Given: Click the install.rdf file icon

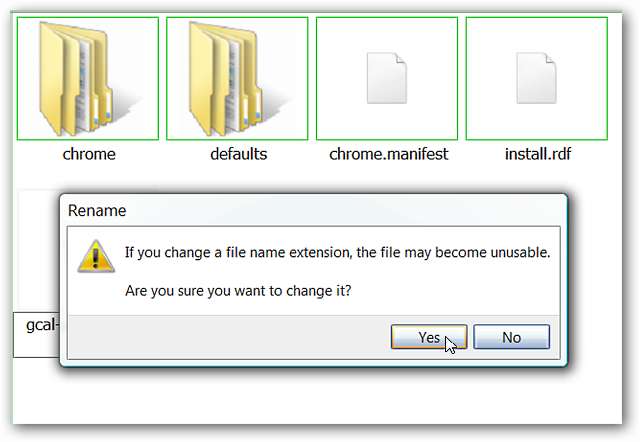Looking at the screenshot, I should click(537, 78).
